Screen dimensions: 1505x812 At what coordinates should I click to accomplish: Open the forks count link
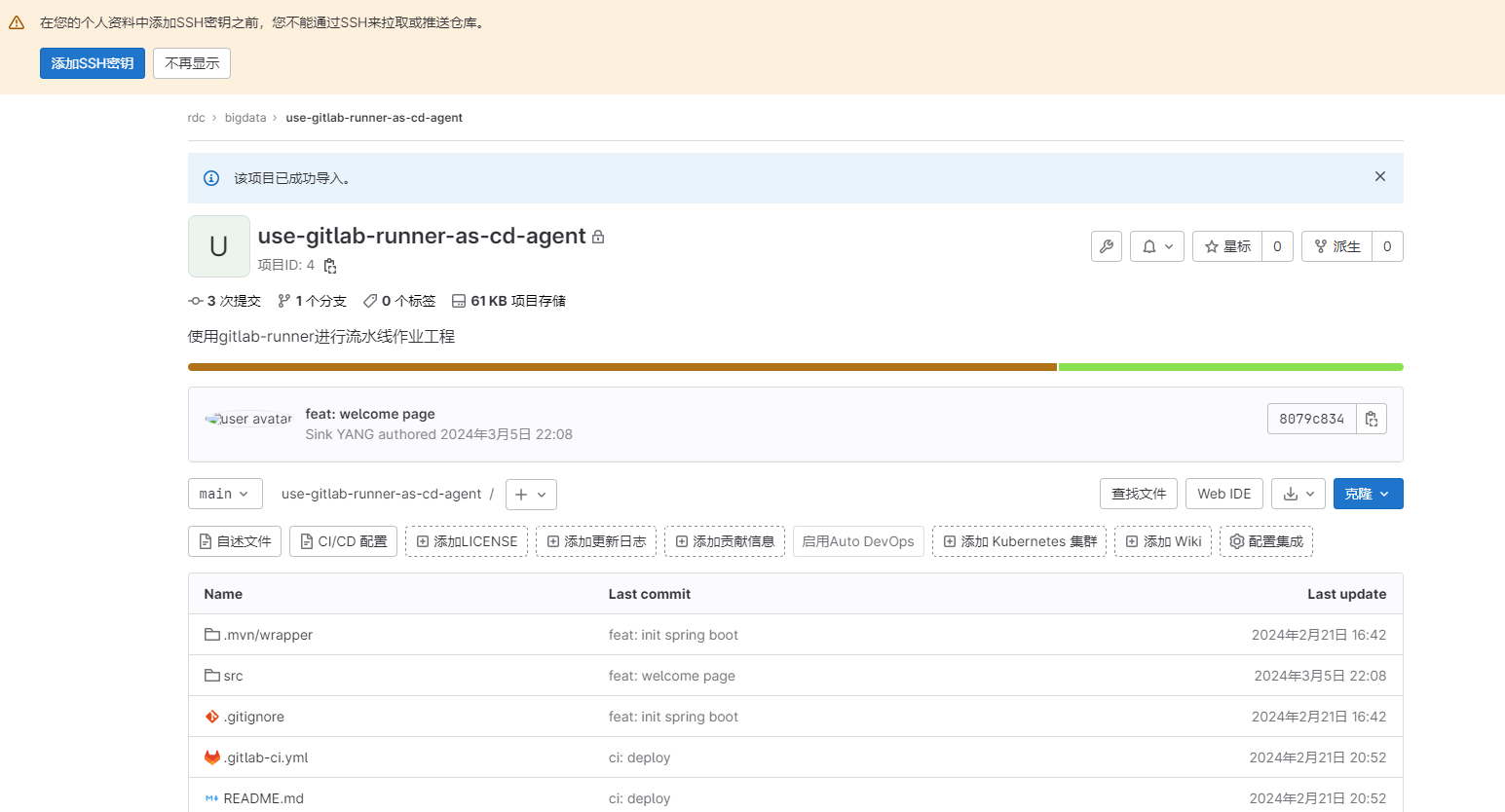[1387, 246]
